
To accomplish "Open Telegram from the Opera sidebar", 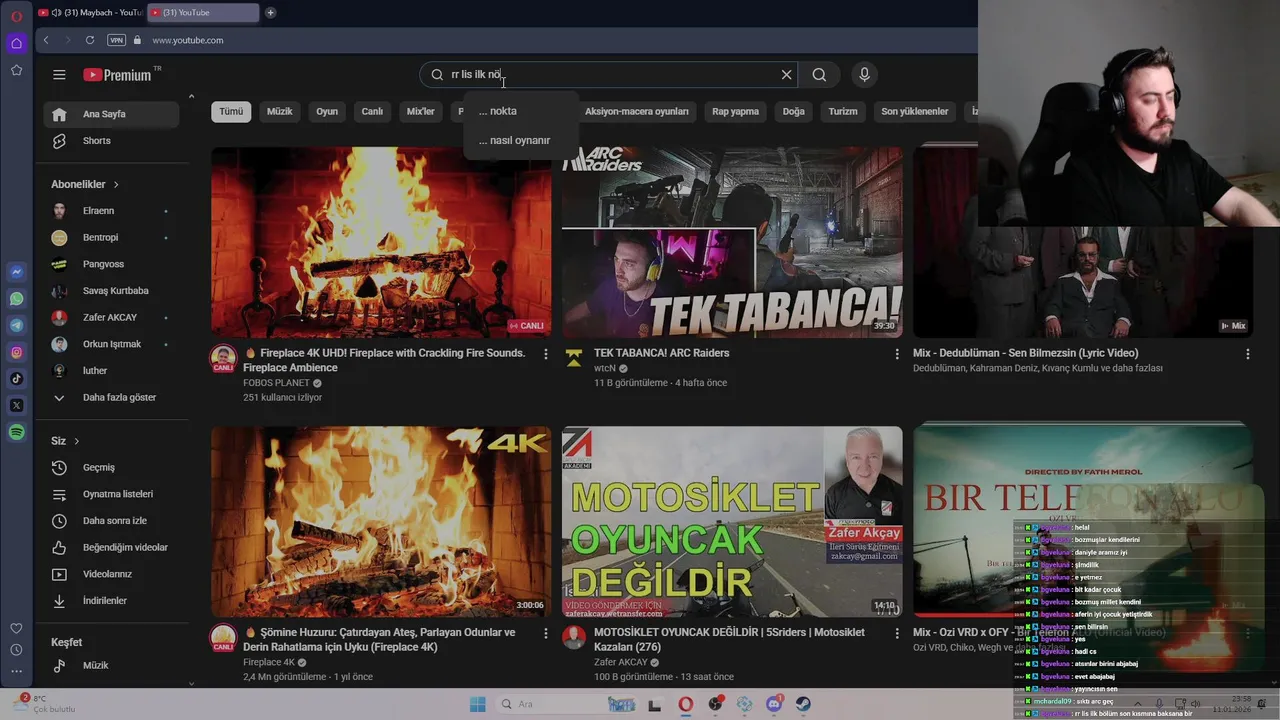I will coord(17,325).
